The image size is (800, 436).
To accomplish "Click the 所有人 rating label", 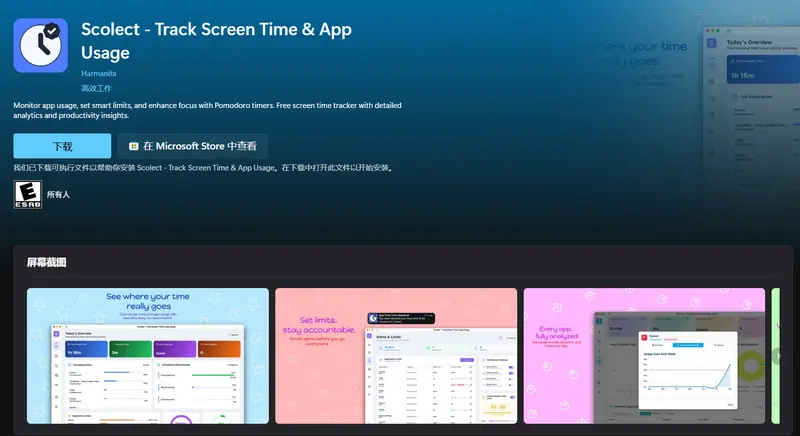I will 58,194.
